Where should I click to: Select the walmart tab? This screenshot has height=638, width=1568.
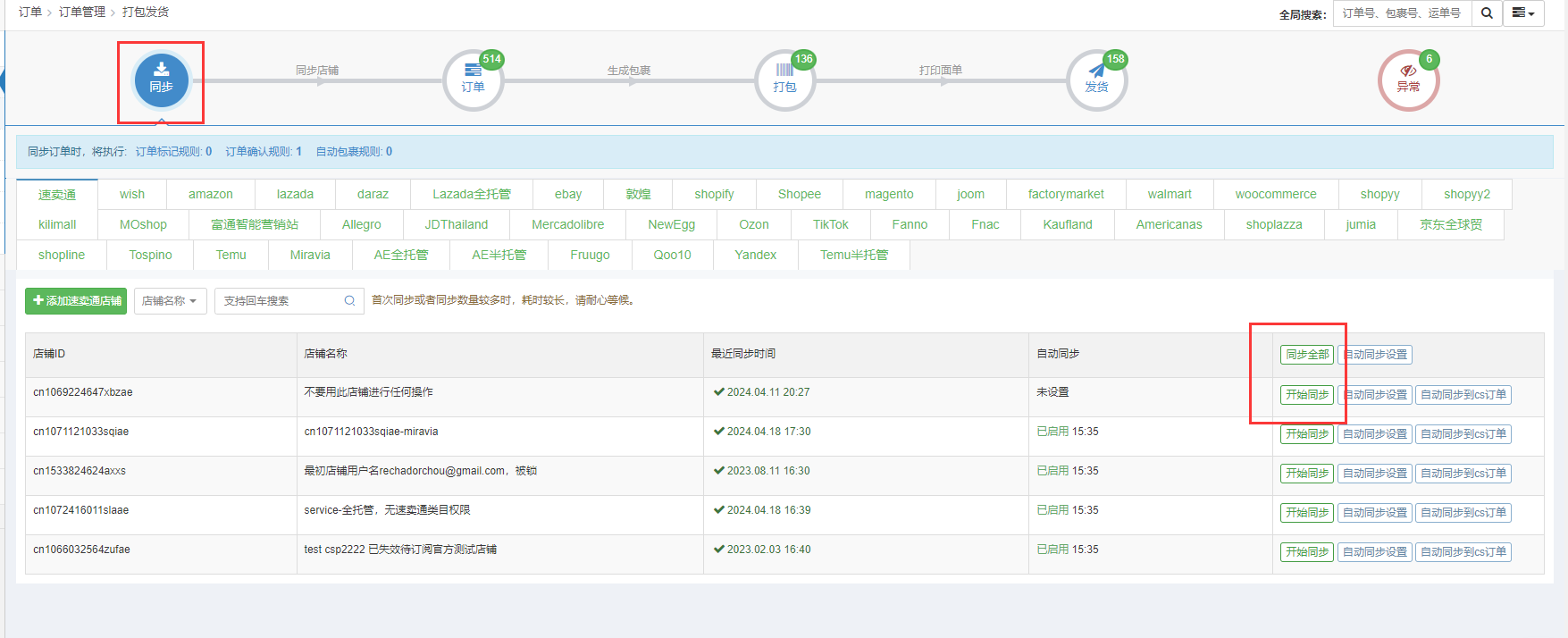(x=1170, y=194)
